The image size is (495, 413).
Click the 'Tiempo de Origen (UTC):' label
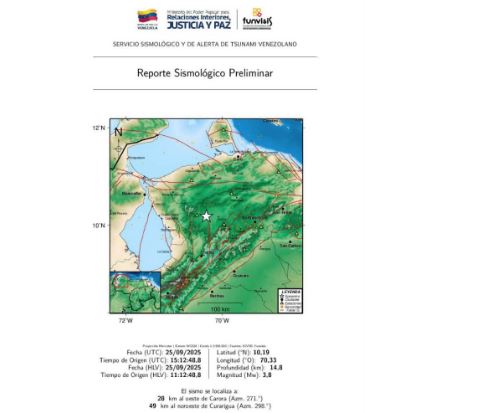point(134,360)
